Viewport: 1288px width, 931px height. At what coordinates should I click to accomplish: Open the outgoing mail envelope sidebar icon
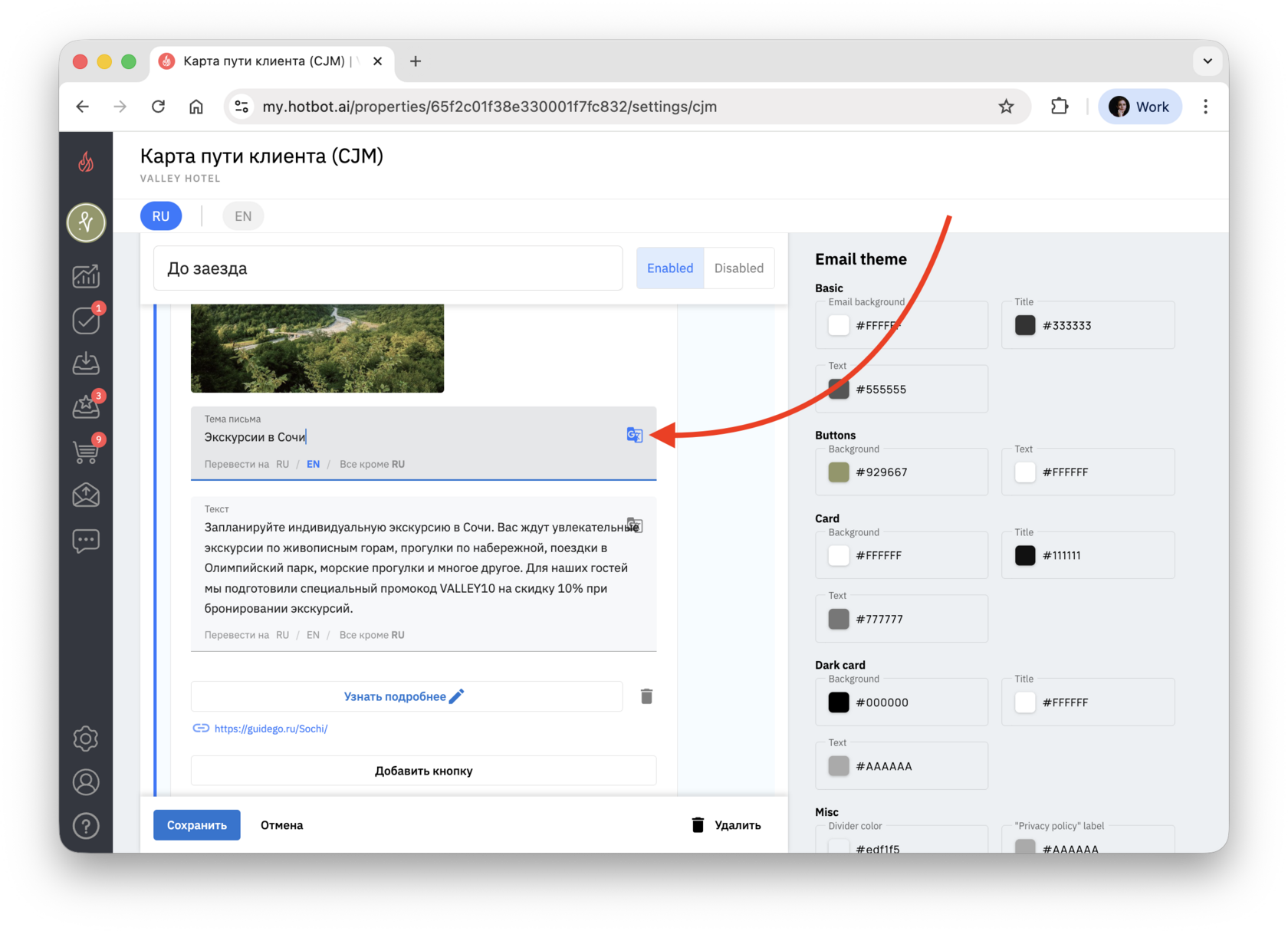tap(86, 495)
